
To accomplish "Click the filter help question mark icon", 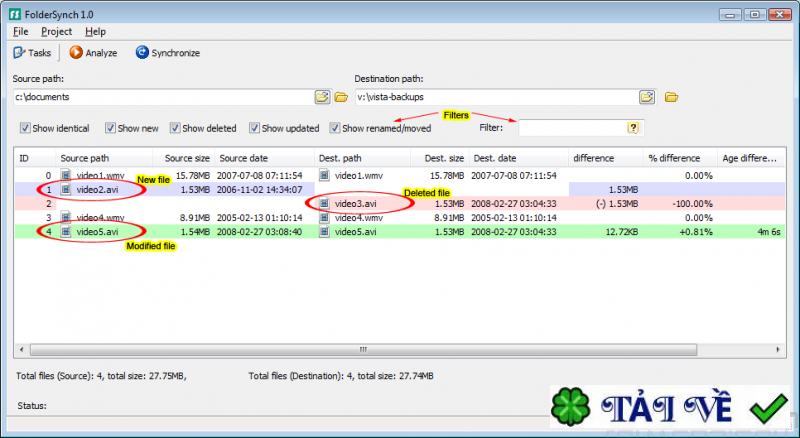I will 633,128.
